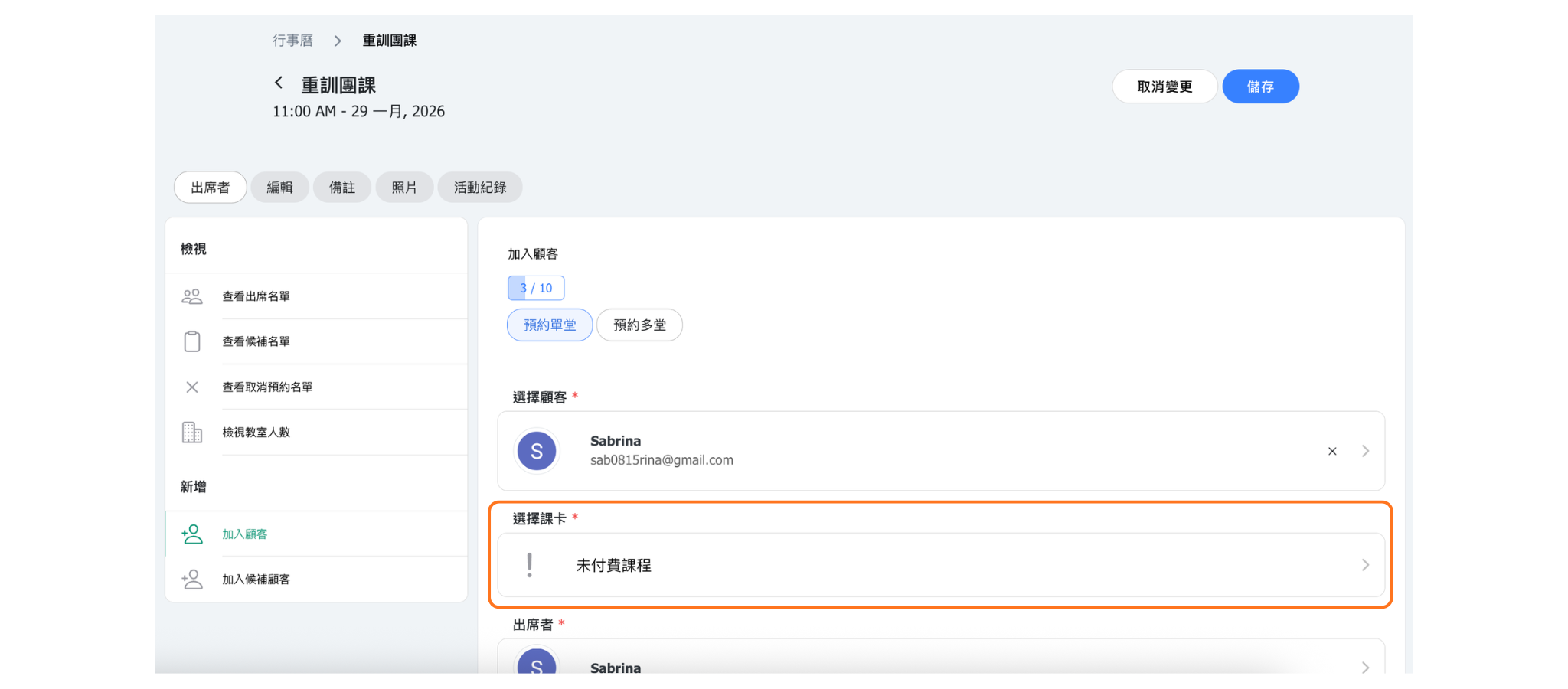This screenshot has height=689, width=1568.
Task: Click the add waitlist customer icon
Action: click(x=192, y=580)
